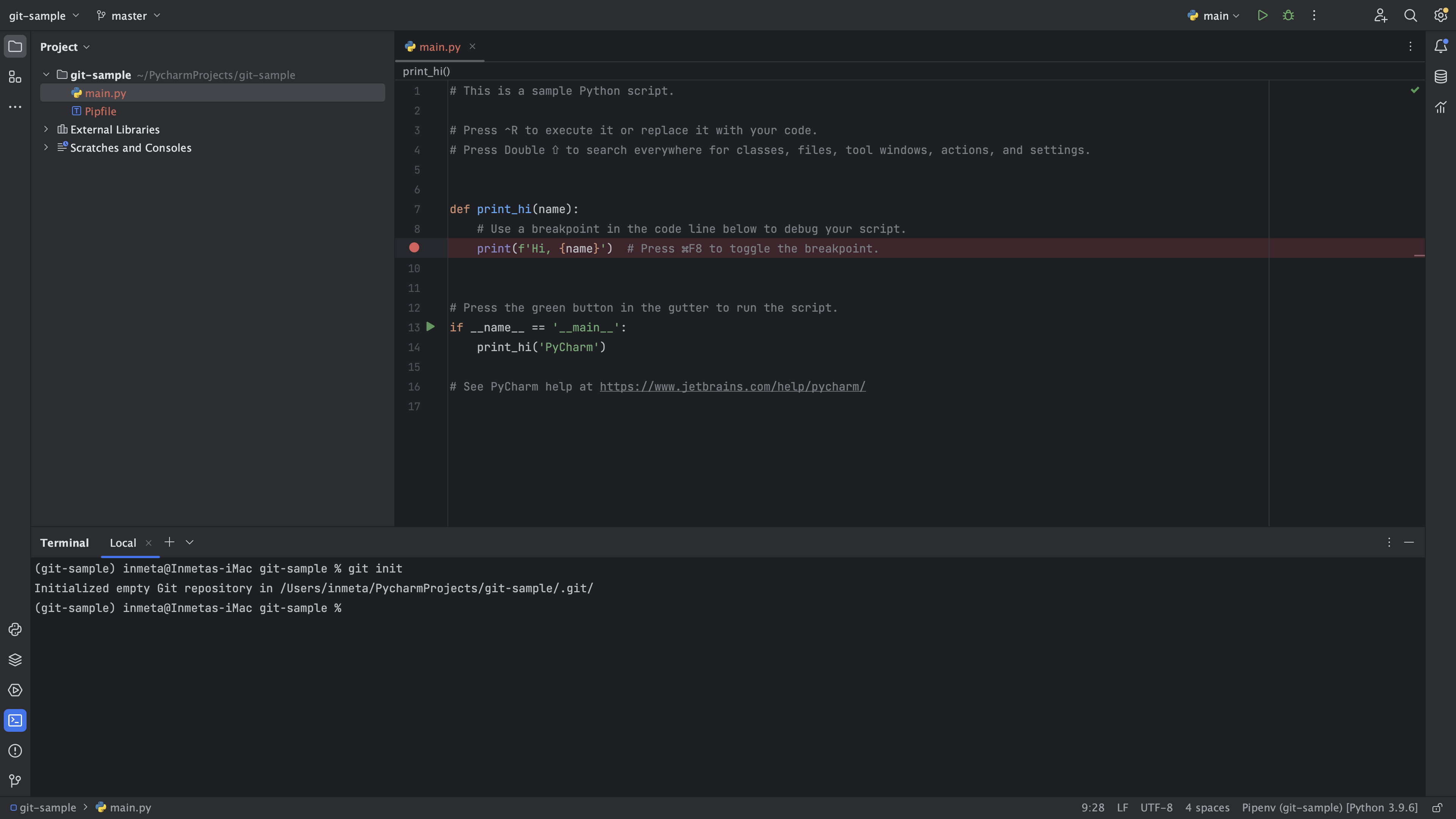
Task: Start the debugger
Action: tap(1288, 15)
